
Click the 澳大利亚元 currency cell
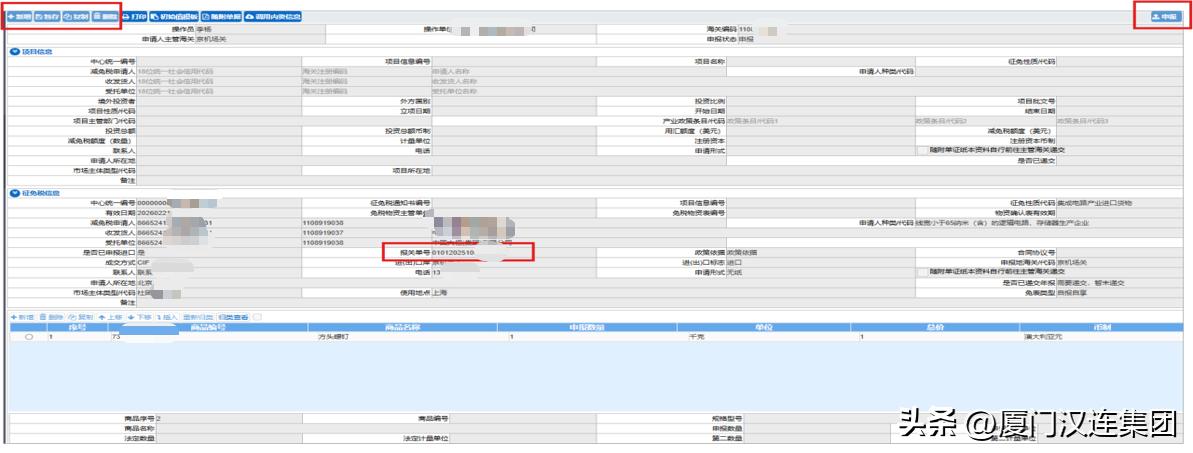click(1101, 336)
